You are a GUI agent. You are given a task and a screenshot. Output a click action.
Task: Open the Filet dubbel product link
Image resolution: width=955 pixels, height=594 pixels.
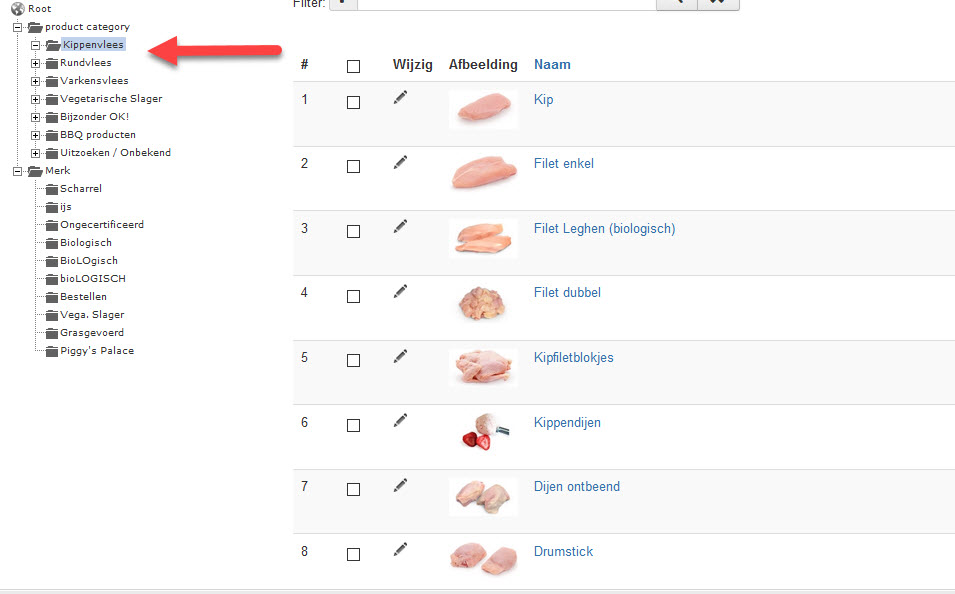[x=567, y=292]
